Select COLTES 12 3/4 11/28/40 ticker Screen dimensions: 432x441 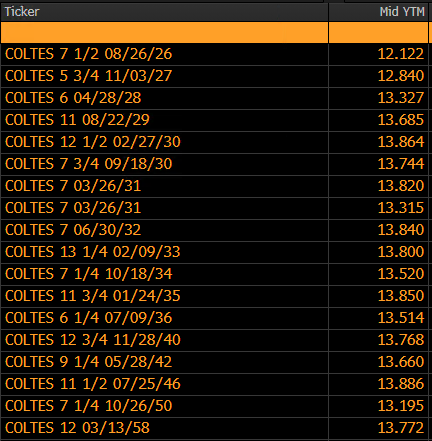point(93,340)
